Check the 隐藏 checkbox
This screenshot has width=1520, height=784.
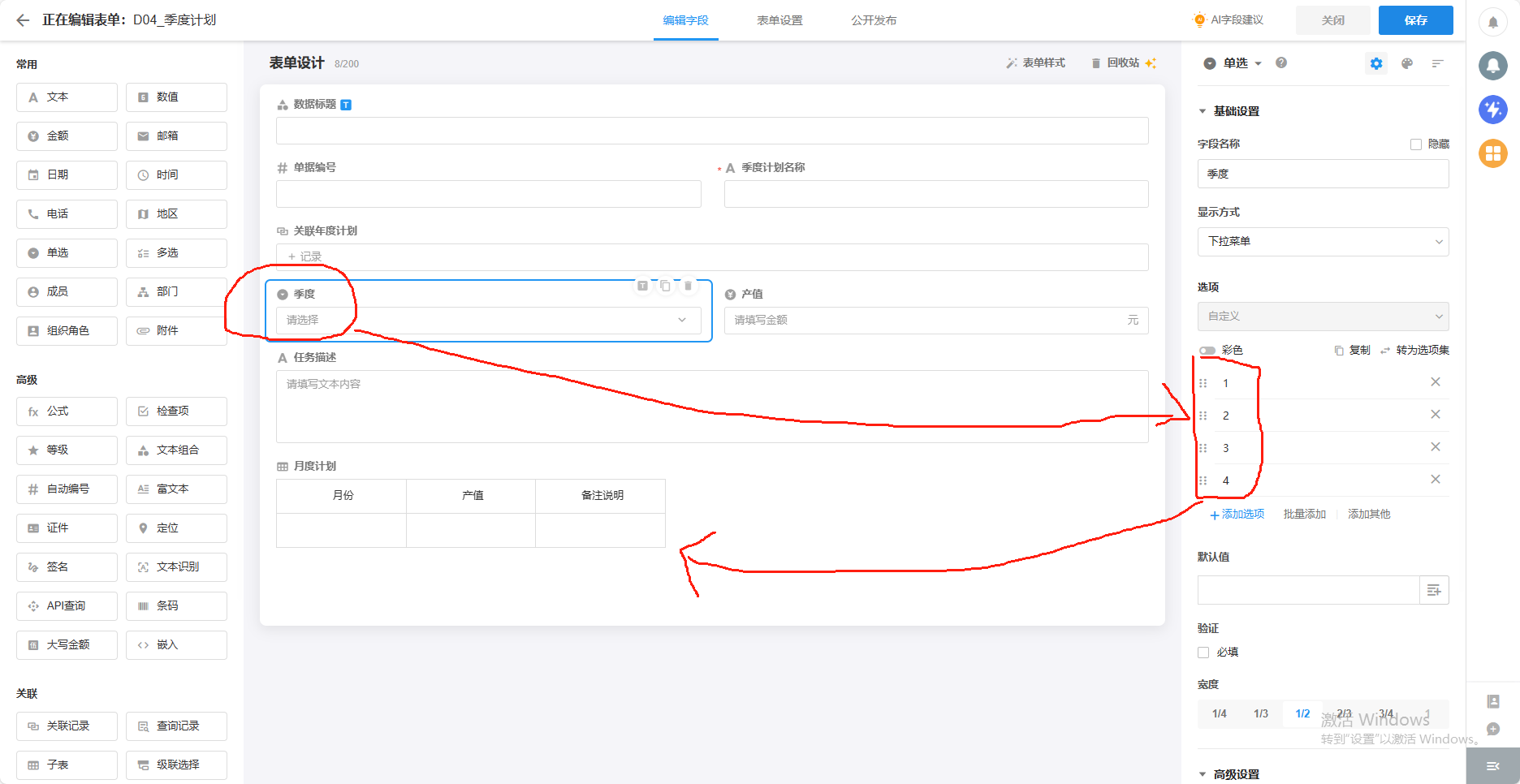click(x=1416, y=144)
